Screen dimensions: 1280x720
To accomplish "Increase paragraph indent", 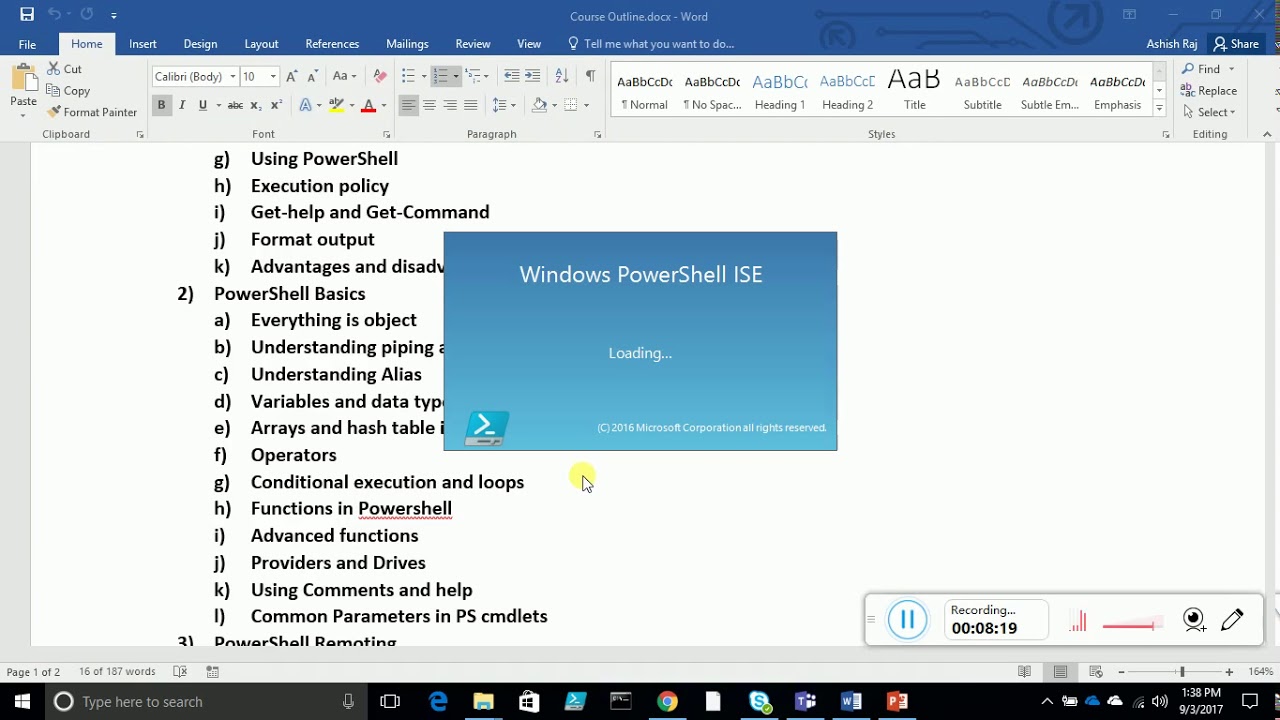I will click(533, 76).
